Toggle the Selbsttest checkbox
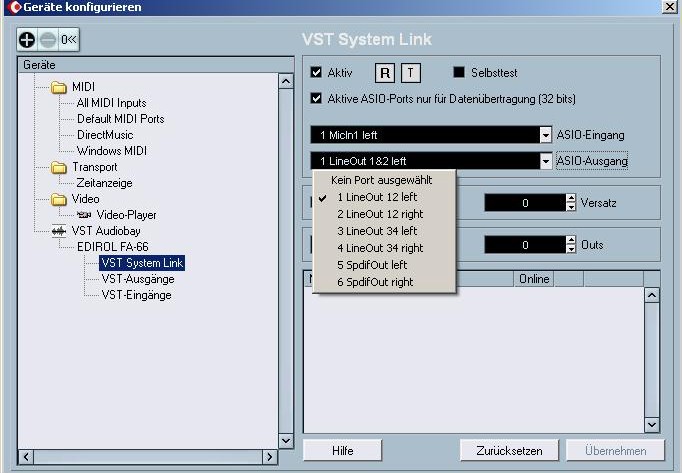The height and width of the screenshot is (473, 682). click(459, 72)
